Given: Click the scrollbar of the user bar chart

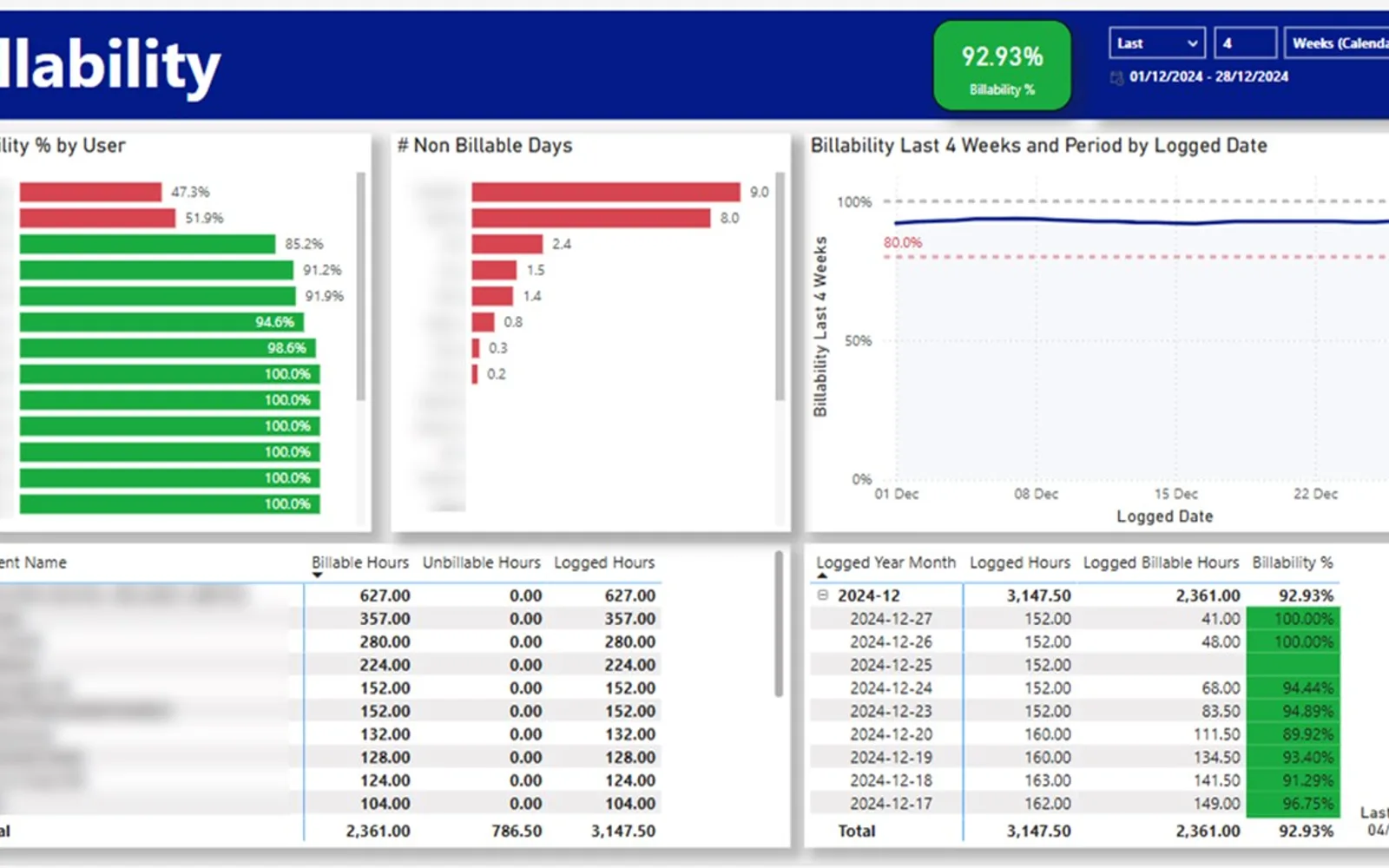Looking at the screenshot, I should pos(360,286).
